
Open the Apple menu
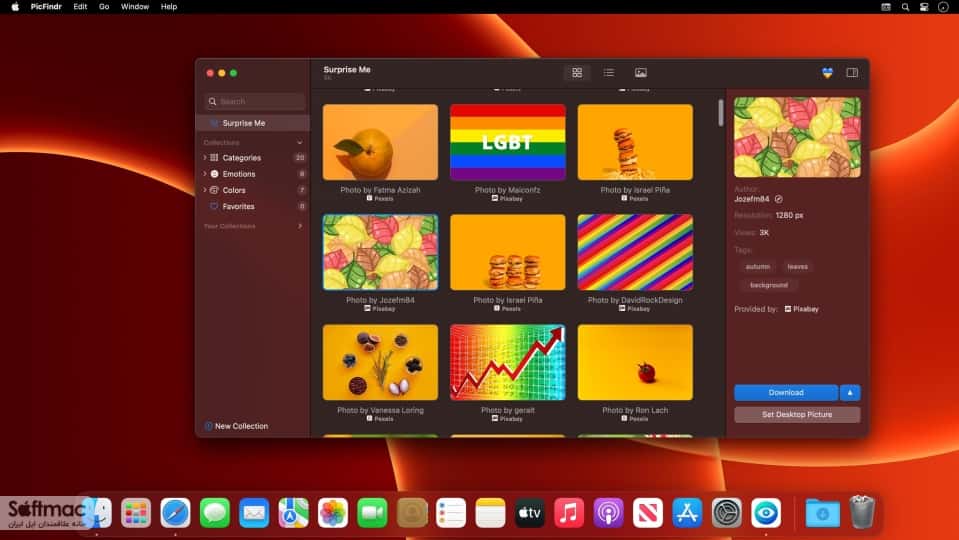(x=15, y=7)
